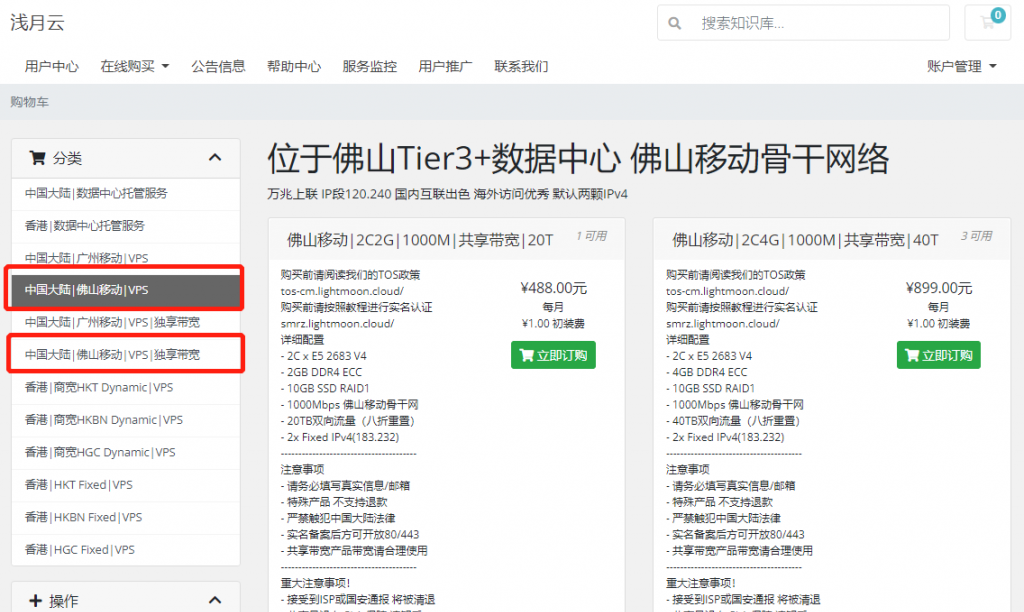This screenshot has width=1024, height=612.
Task: Collapse the 操作 panel chevron
Action: (215, 601)
